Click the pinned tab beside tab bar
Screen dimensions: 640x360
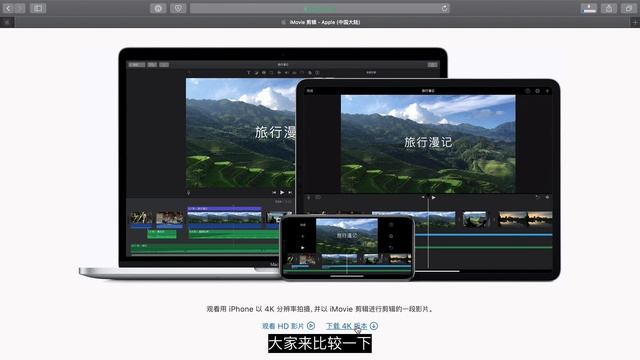point(7,22)
